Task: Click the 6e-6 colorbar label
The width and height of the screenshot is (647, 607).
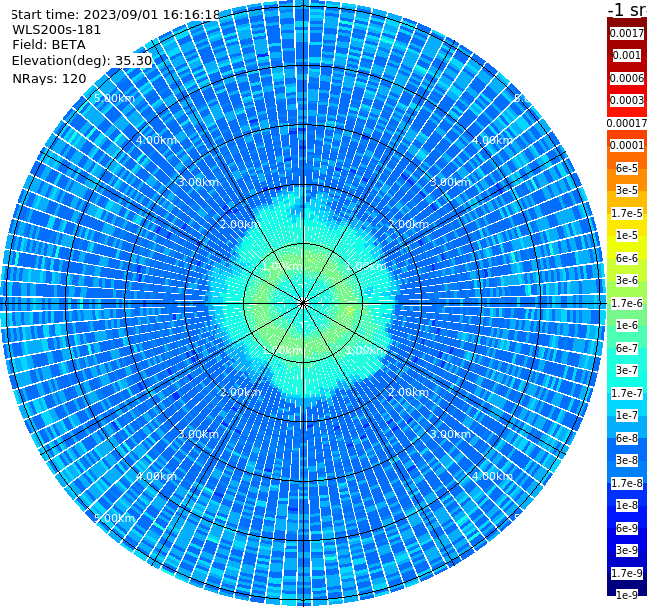Action: [627, 258]
